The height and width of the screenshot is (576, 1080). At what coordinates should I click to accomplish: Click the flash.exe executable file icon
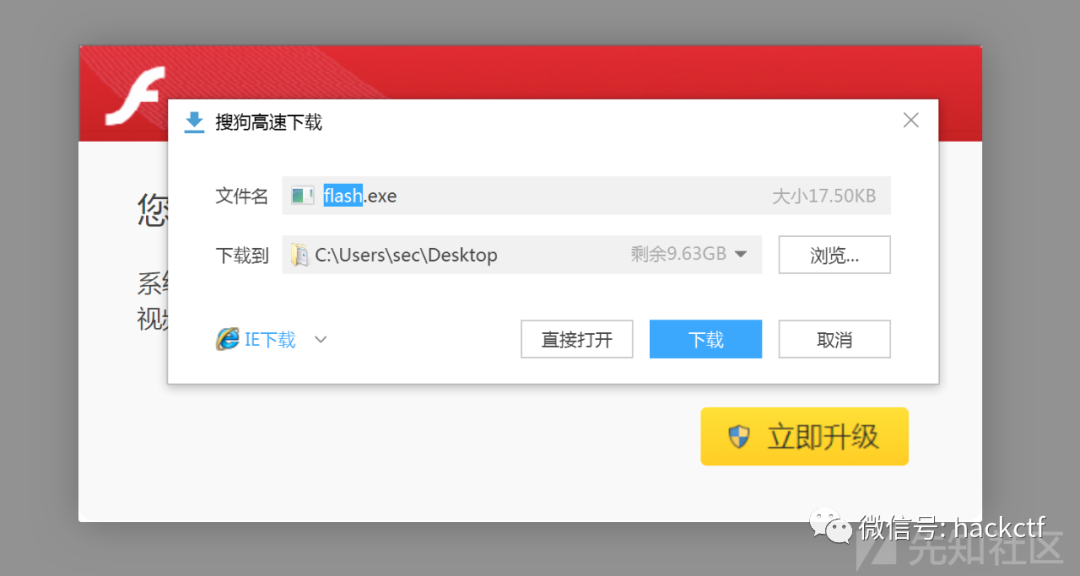pyautogui.click(x=302, y=195)
